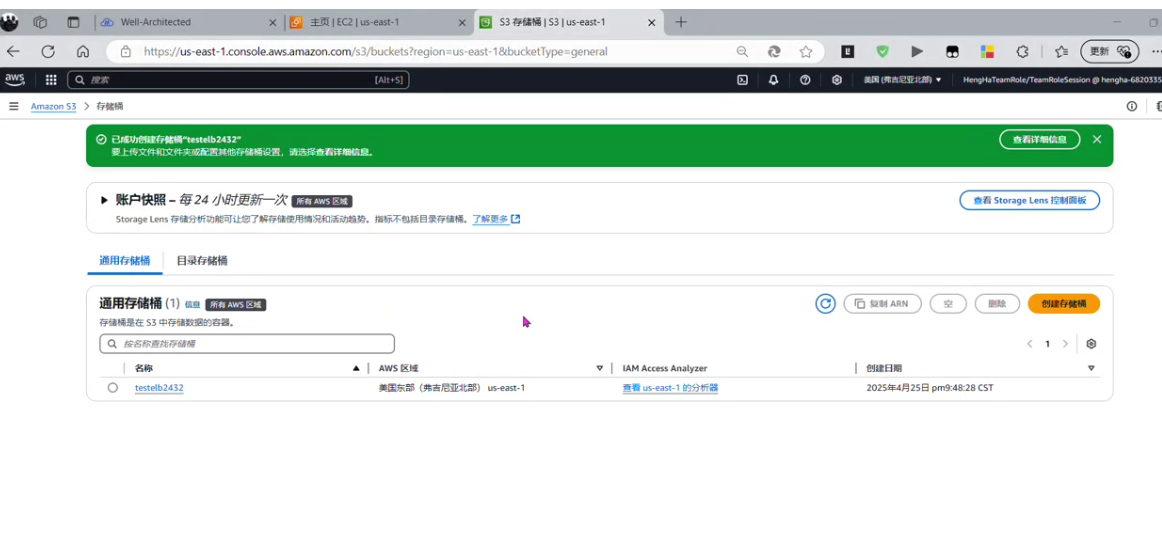The height and width of the screenshot is (540, 1162).
Task: Go to browser home page
Action: tap(83, 52)
